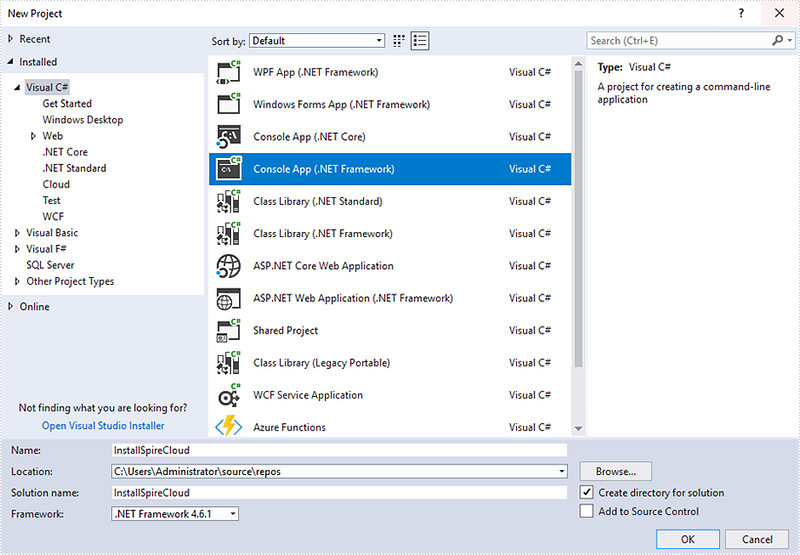Switch to medium icons list view

point(420,41)
